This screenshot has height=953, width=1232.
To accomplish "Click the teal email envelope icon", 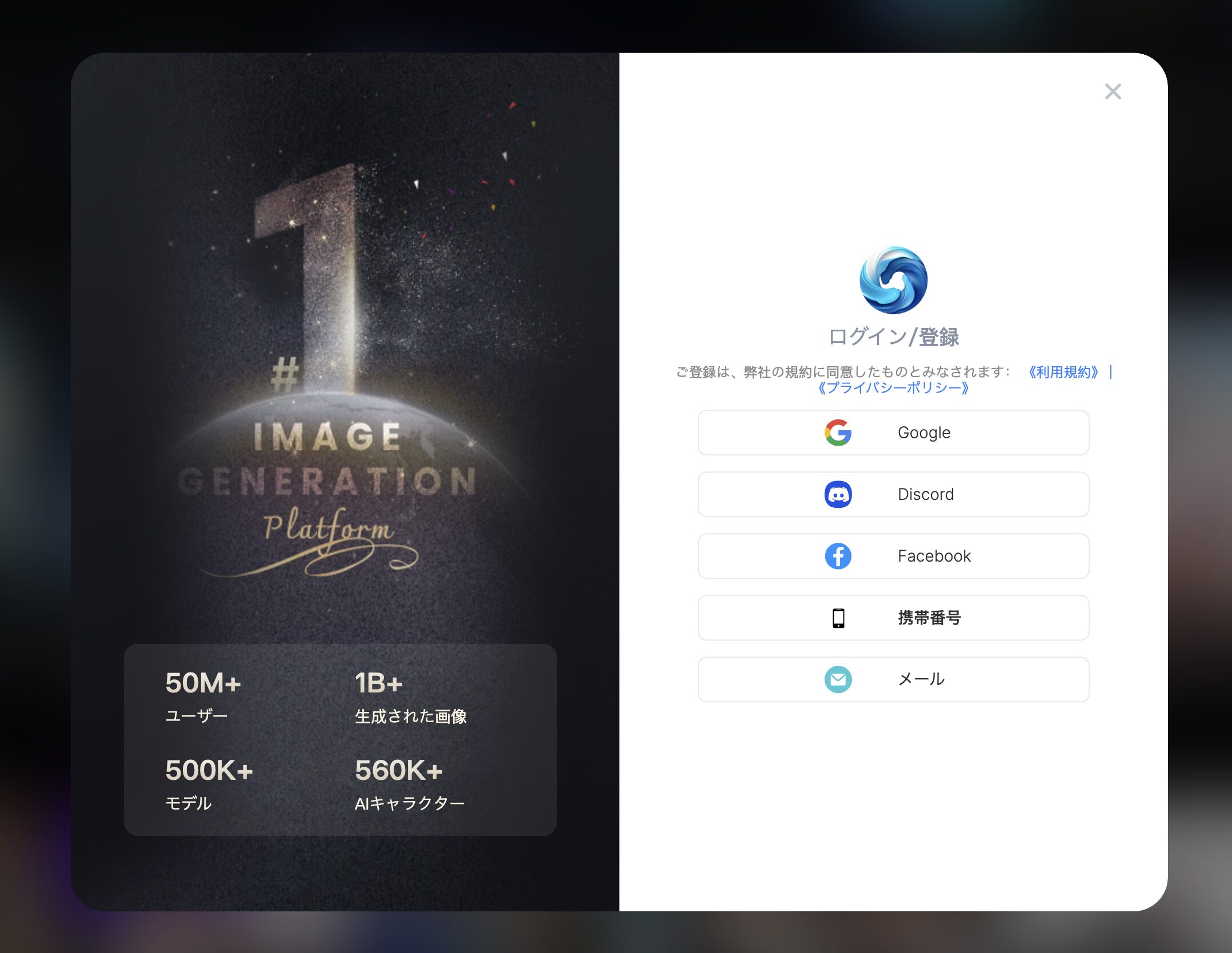I will tap(838, 679).
